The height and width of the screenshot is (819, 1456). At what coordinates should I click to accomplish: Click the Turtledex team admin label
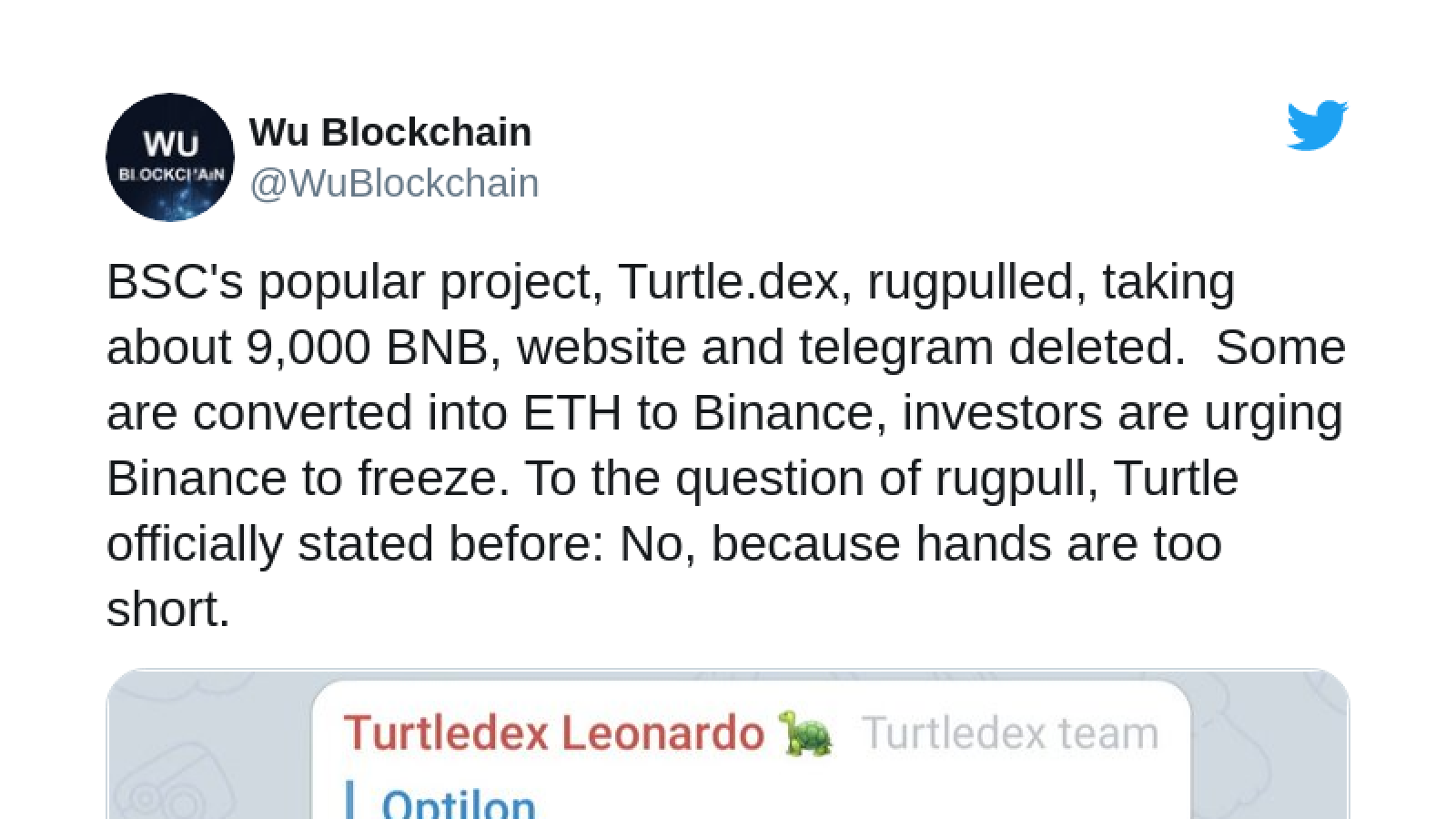1010,733
